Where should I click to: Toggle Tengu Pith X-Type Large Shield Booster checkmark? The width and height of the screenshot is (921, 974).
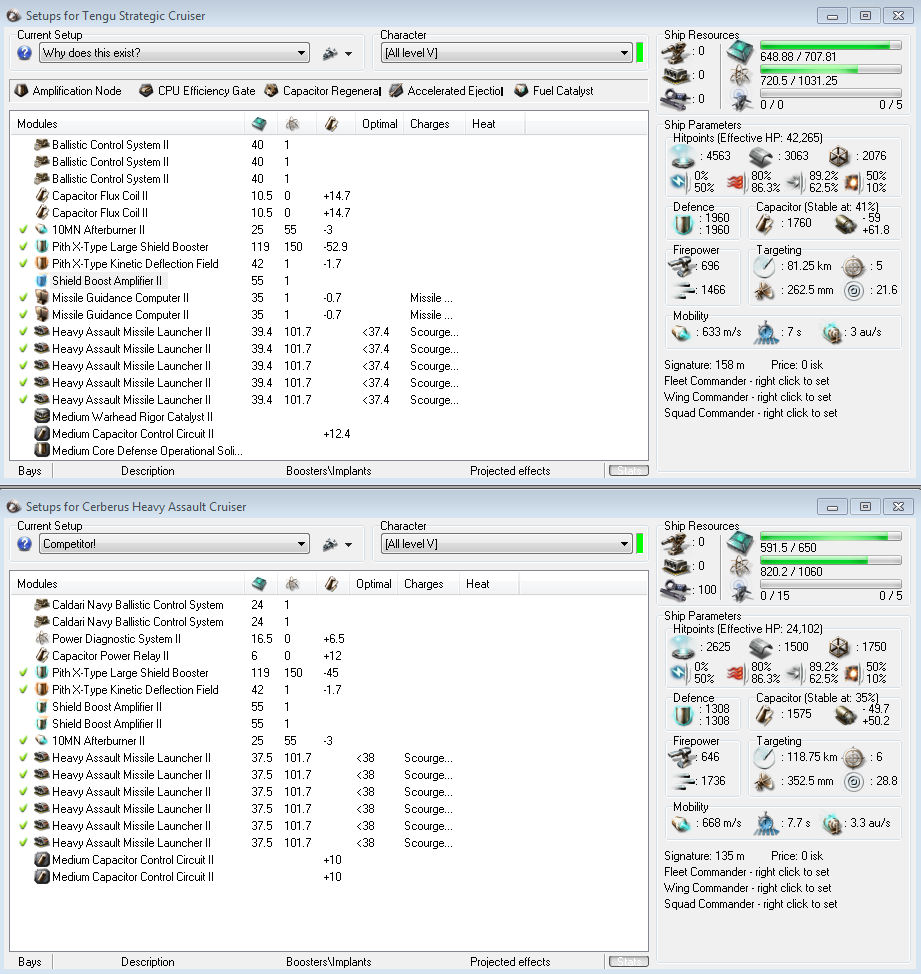24,247
